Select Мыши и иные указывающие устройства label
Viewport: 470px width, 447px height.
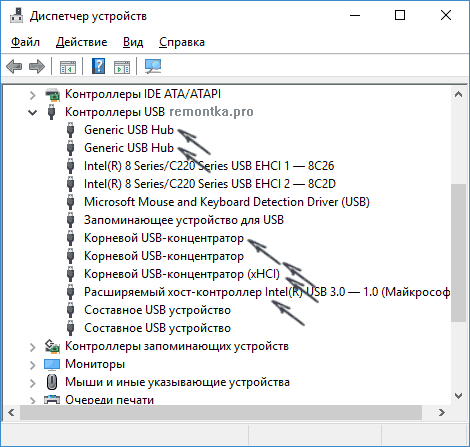click(x=177, y=382)
